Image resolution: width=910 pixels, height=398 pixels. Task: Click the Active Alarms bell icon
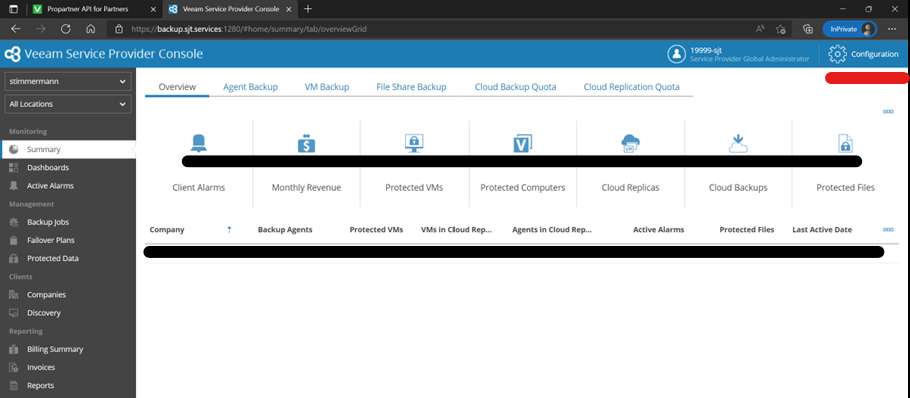tap(14, 186)
